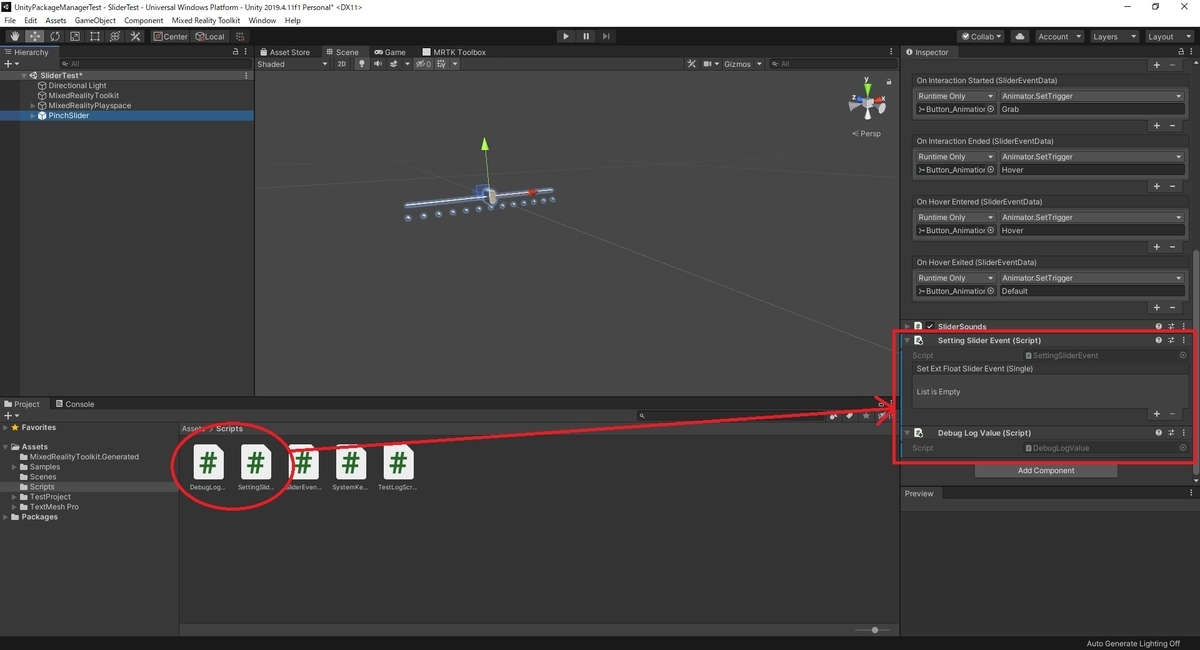Open the Hierarchy create plus menu
The height and width of the screenshot is (650, 1200).
coord(9,64)
